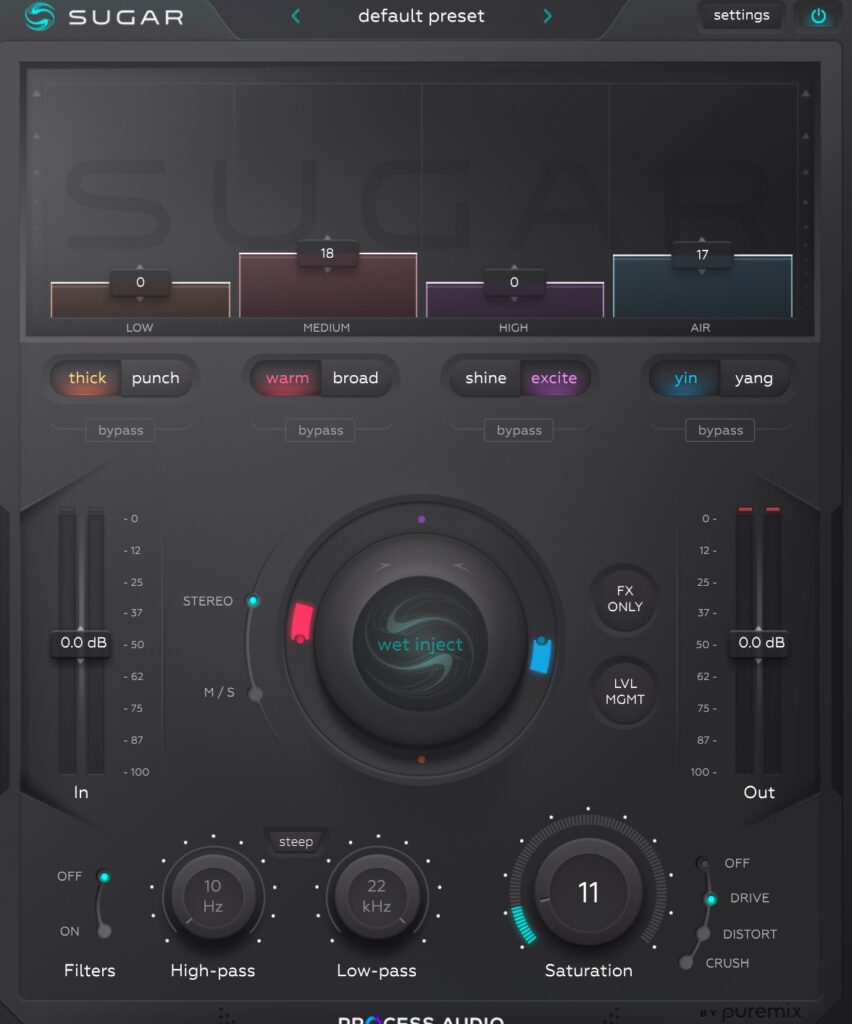Switch the Filters toggle to ON
852x1024 pixels.
[104, 931]
